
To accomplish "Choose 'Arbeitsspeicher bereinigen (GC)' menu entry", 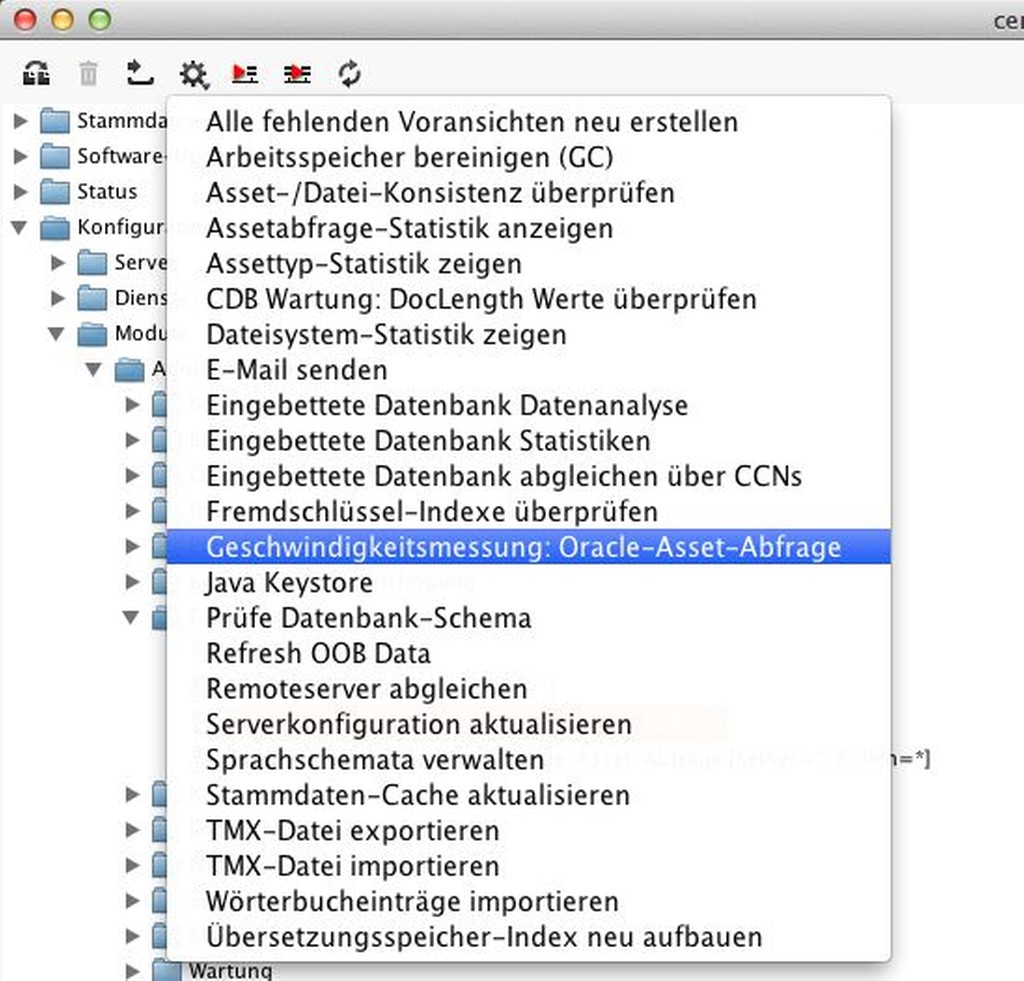I will 409,157.
